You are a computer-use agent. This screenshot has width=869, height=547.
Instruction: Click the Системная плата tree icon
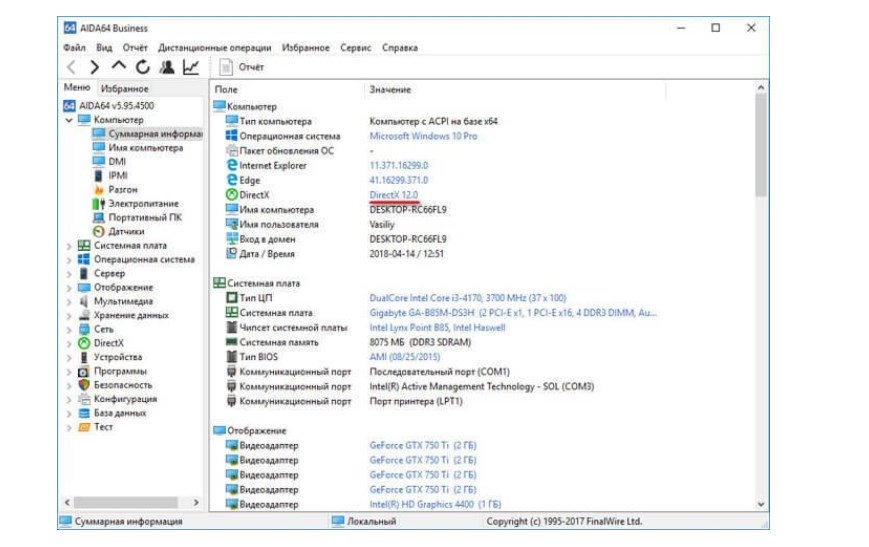(84, 246)
